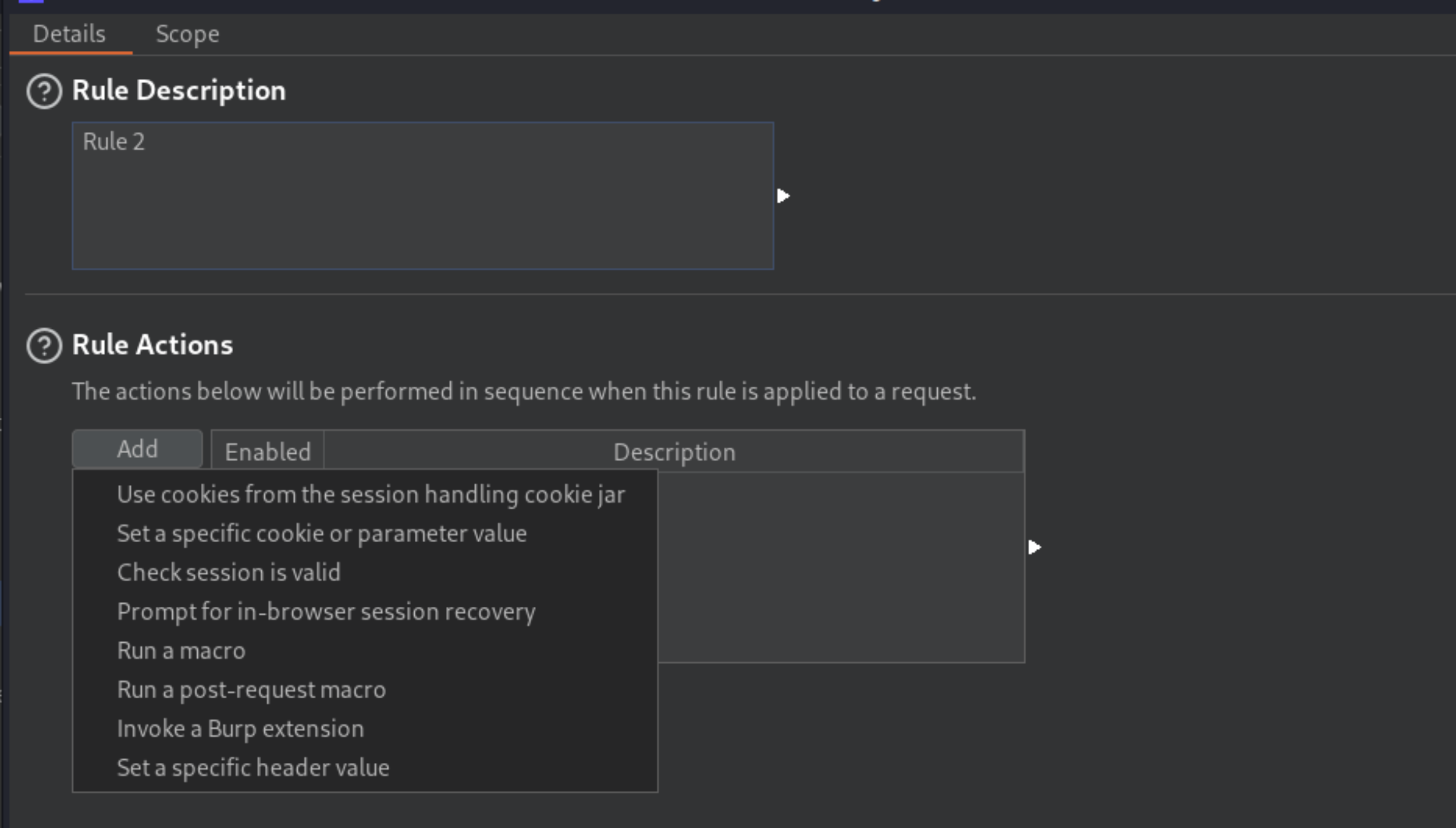Screen dimensions: 1456x828
Task: Choose Run a post-request macro
Action: tap(251, 690)
